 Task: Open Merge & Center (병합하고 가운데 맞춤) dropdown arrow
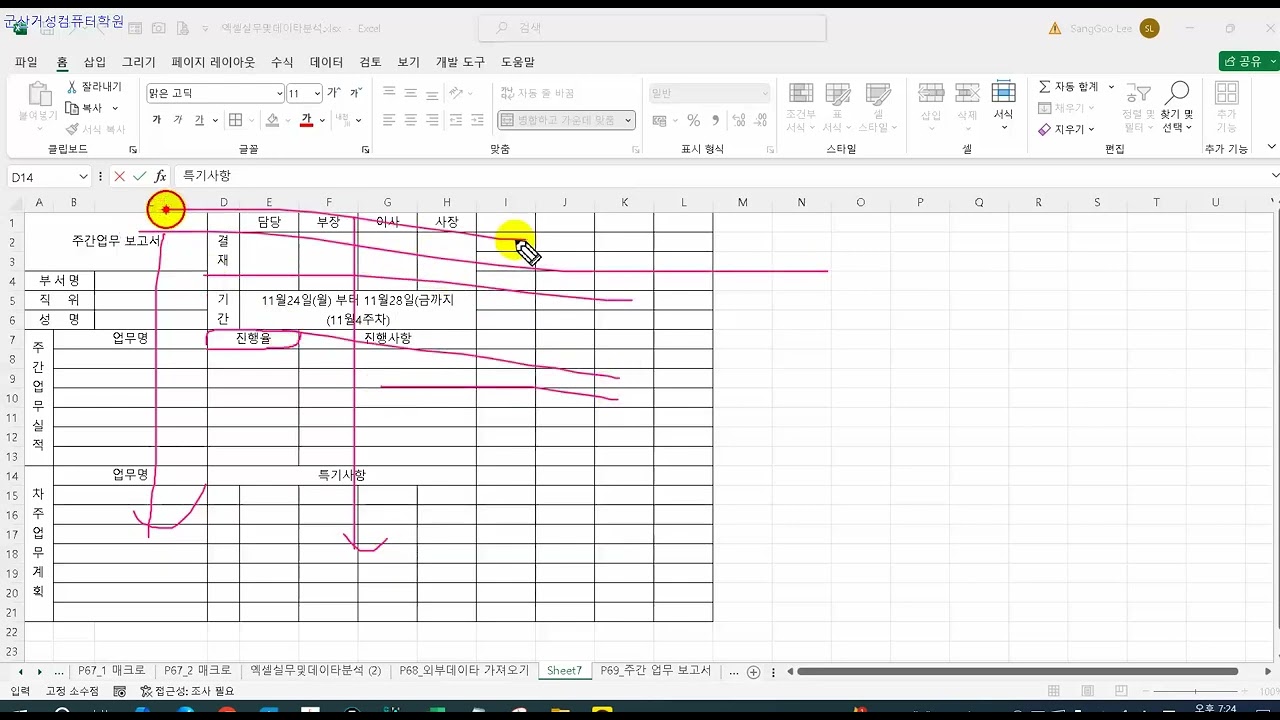point(629,120)
